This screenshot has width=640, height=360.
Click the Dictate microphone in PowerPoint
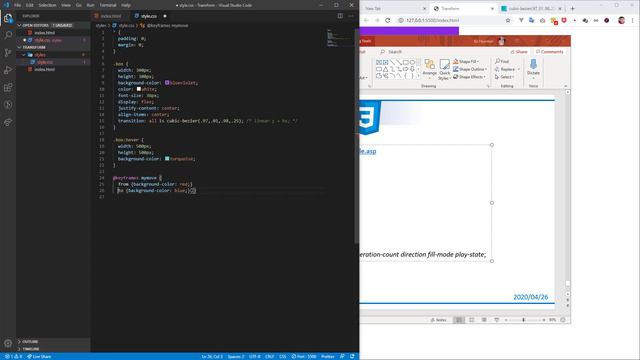point(533,67)
